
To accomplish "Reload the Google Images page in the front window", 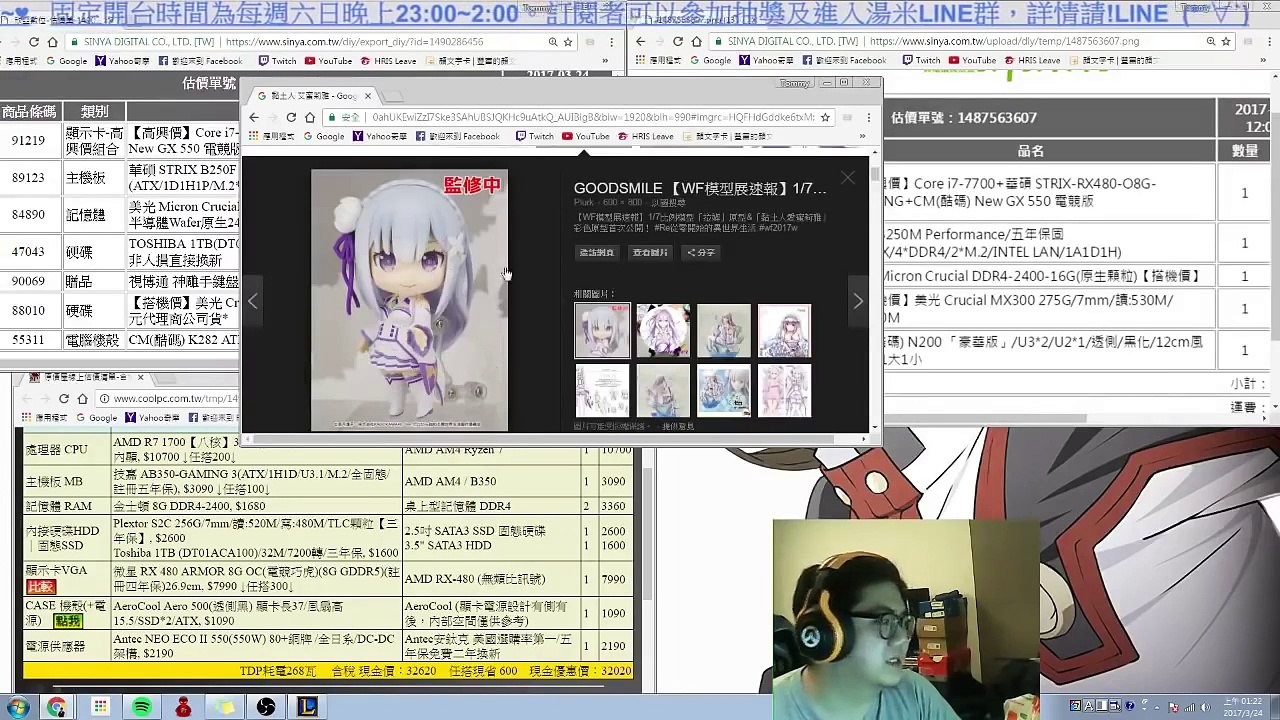I will 291,117.
